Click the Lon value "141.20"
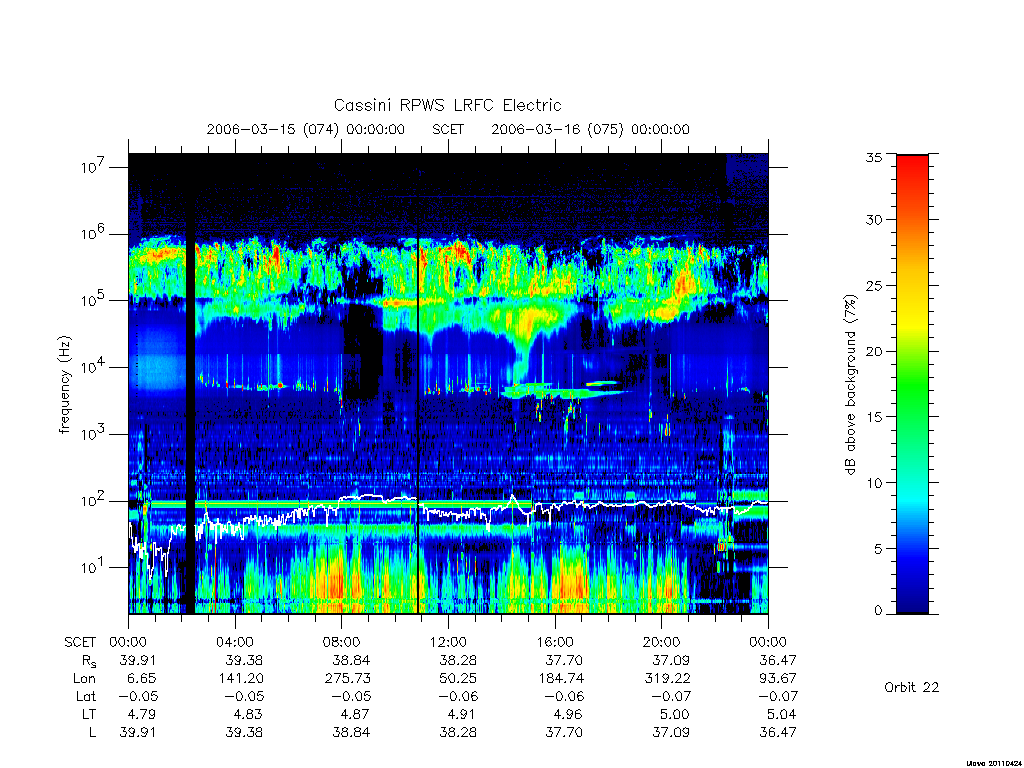Image resolution: width=1024 pixels, height=768 pixels. coord(241,679)
